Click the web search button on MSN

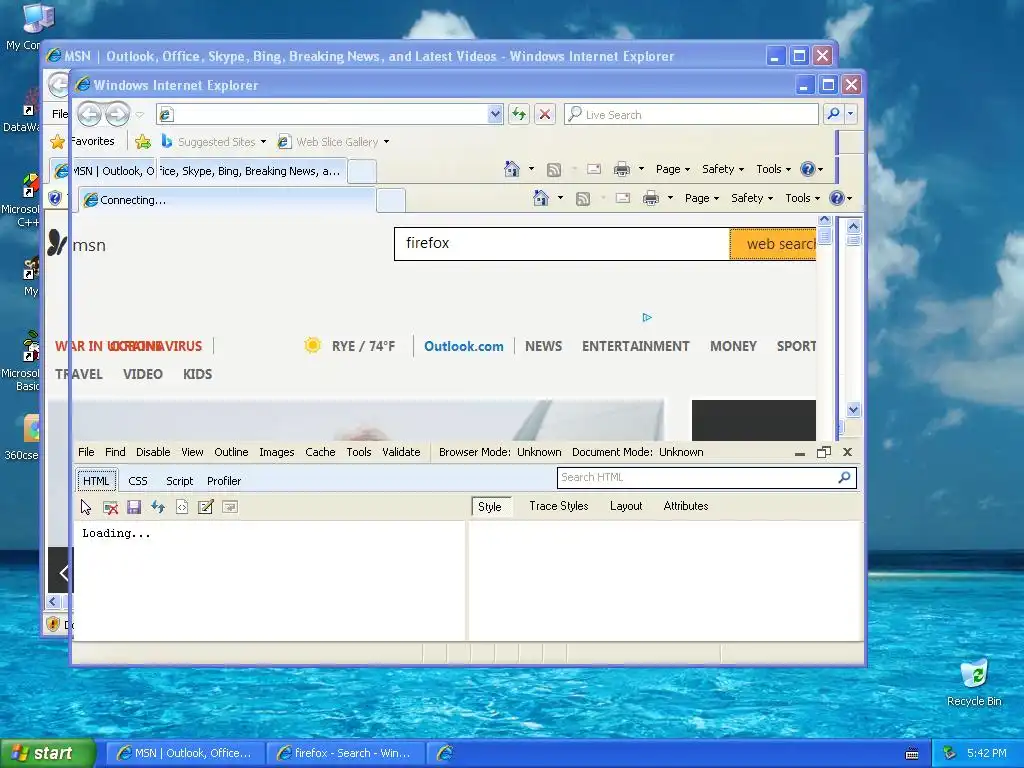tap(773, 244)
